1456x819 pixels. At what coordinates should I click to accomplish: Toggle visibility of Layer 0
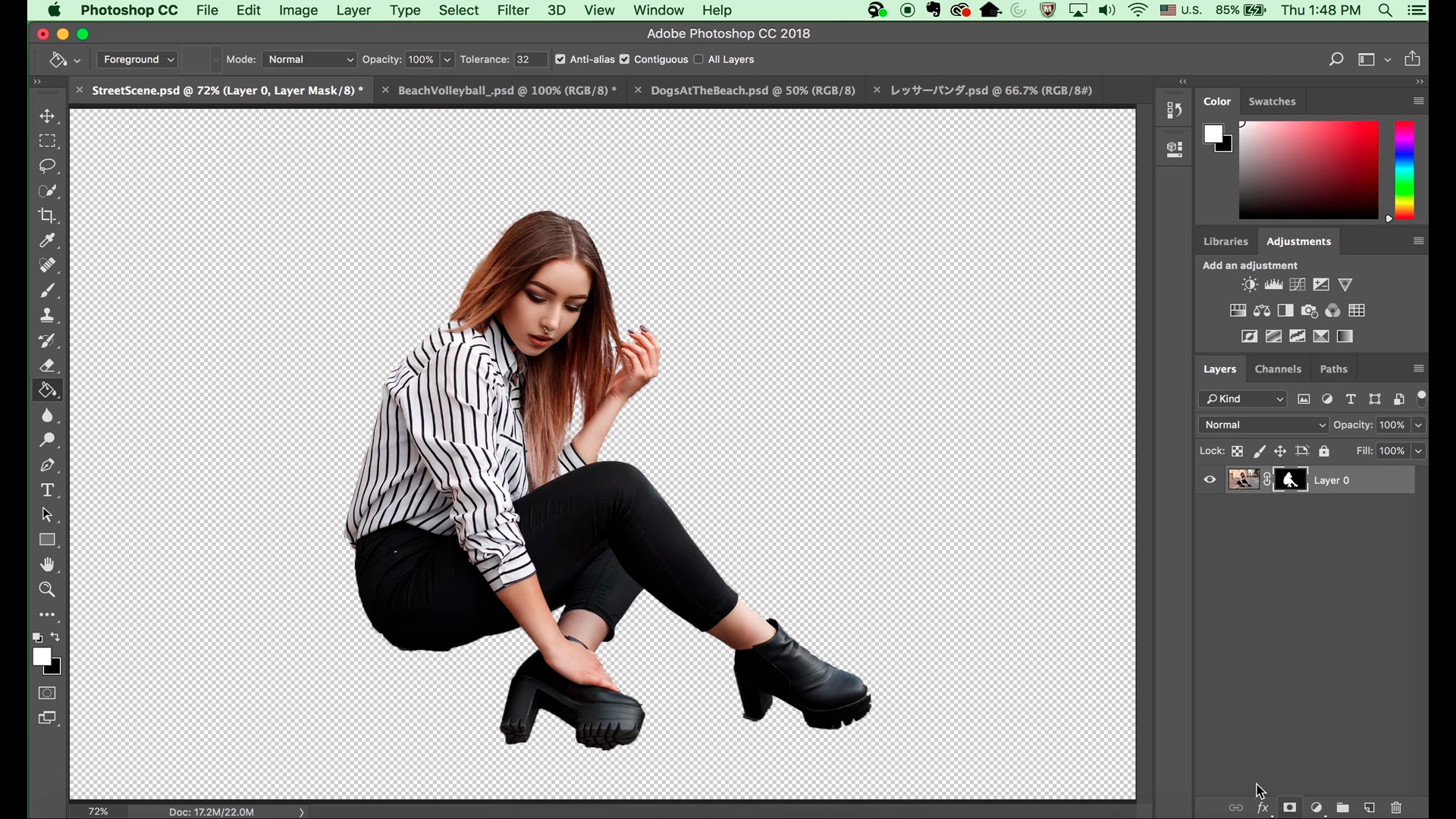(1209, 480)
